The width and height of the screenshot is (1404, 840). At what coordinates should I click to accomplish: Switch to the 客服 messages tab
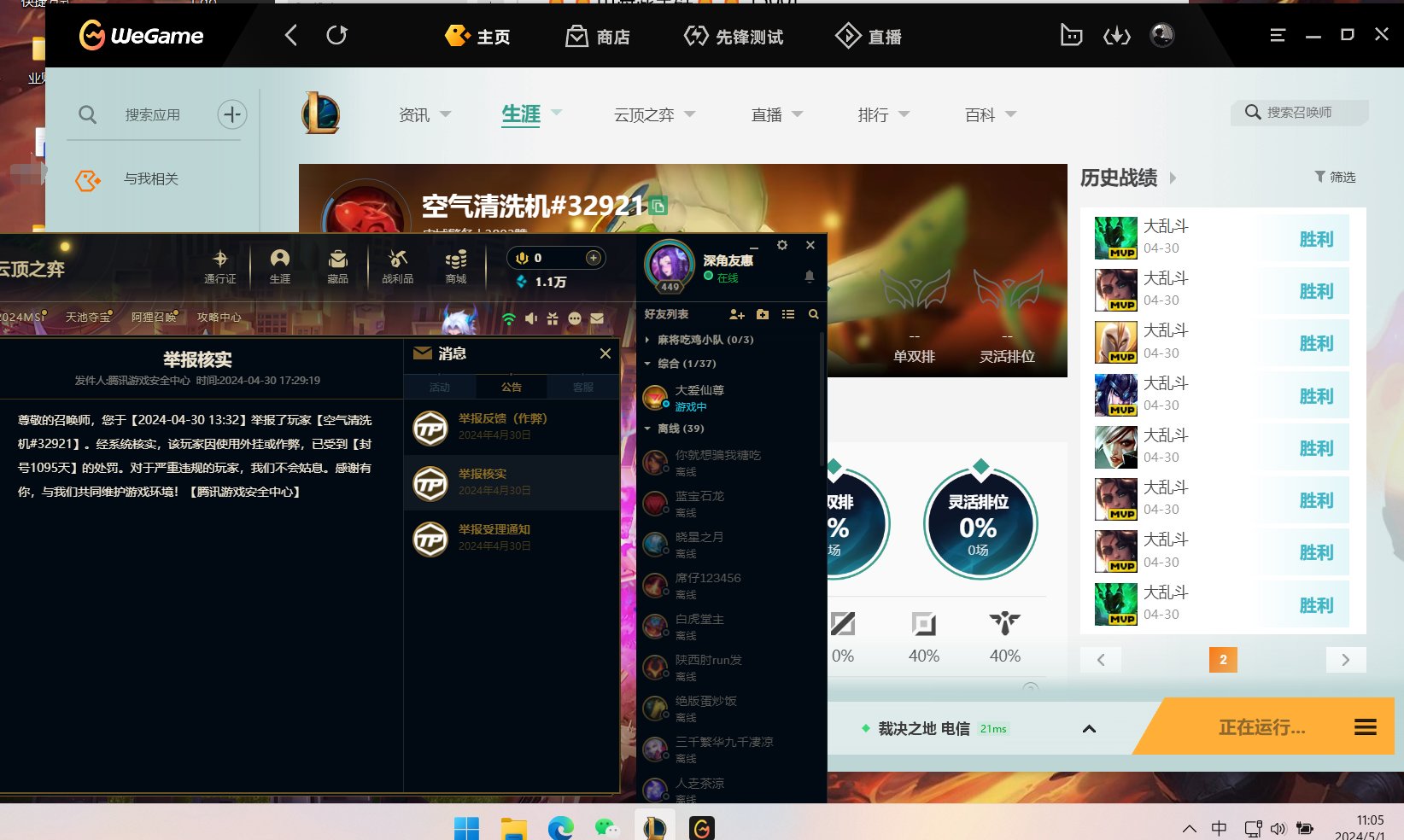tap(583, 387)
